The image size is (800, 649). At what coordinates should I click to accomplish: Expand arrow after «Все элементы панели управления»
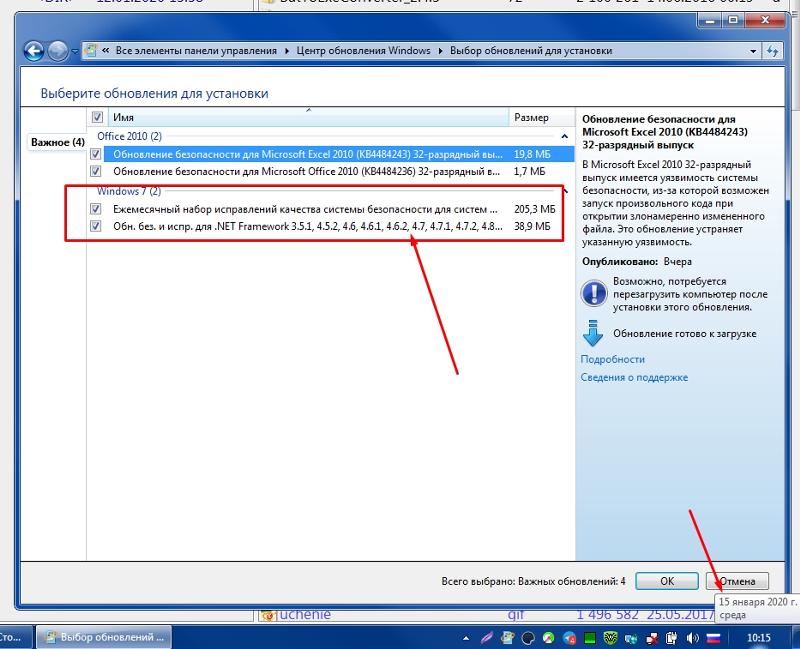pyautogui.click(x=287, y=51)
